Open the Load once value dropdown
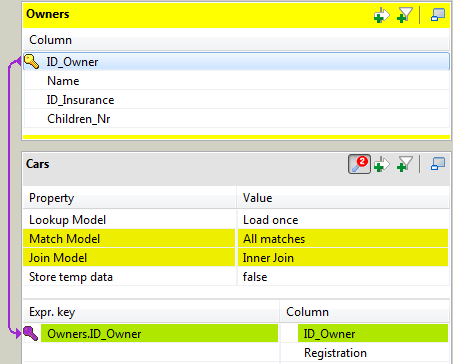This screenshot has width=453, height=364. [x=343, y=220]
